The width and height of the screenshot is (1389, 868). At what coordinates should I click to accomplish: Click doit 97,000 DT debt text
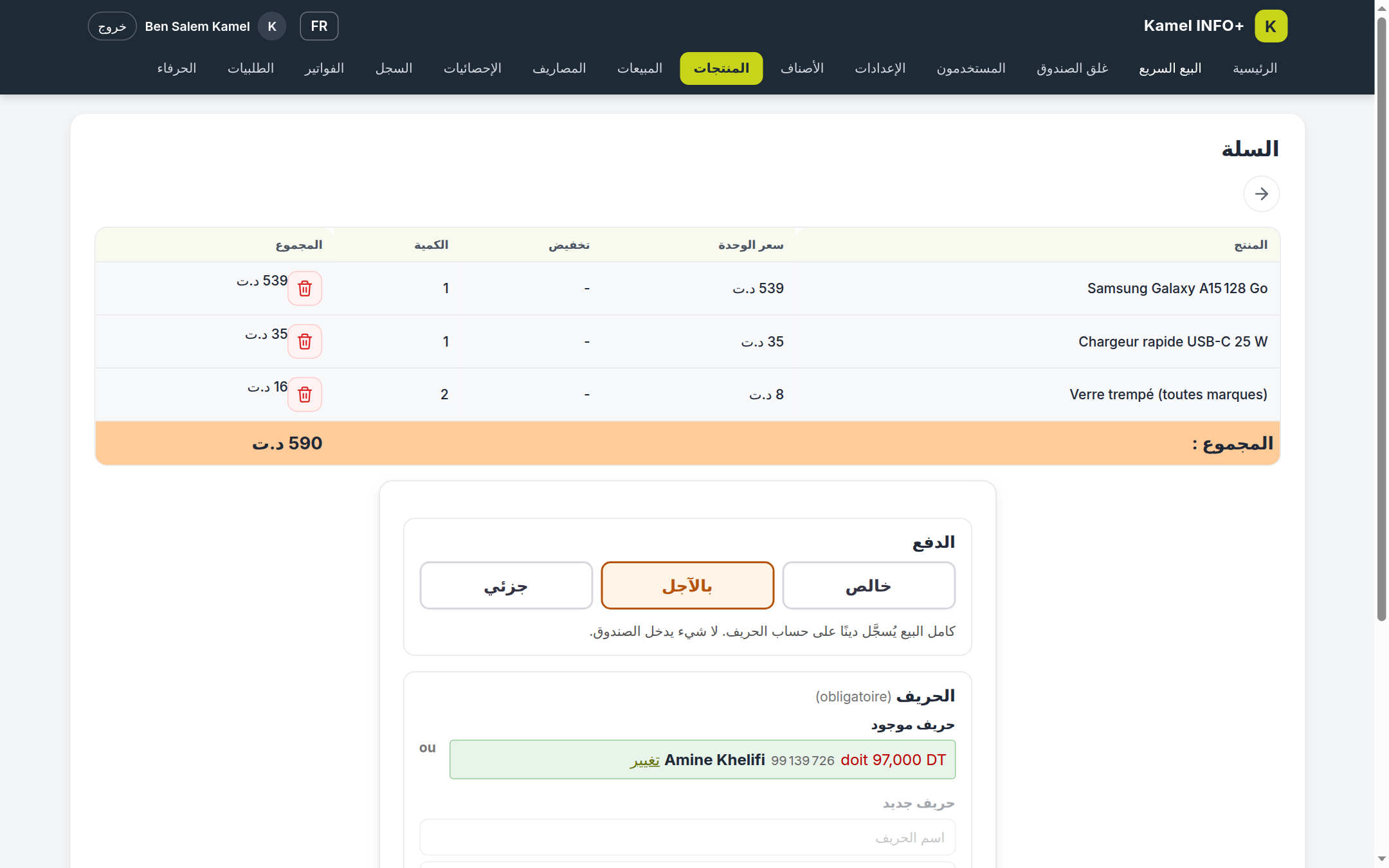pos(893,759)
